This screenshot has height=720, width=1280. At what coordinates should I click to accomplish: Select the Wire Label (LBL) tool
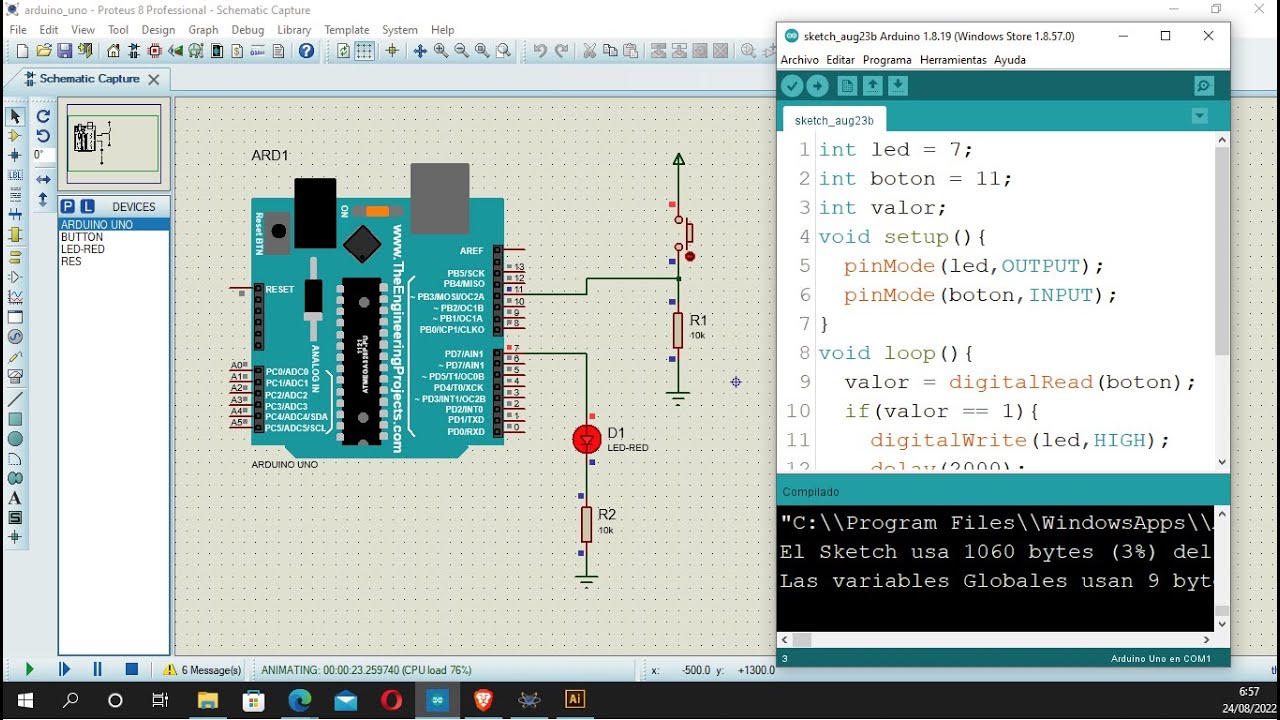(15, 175)
